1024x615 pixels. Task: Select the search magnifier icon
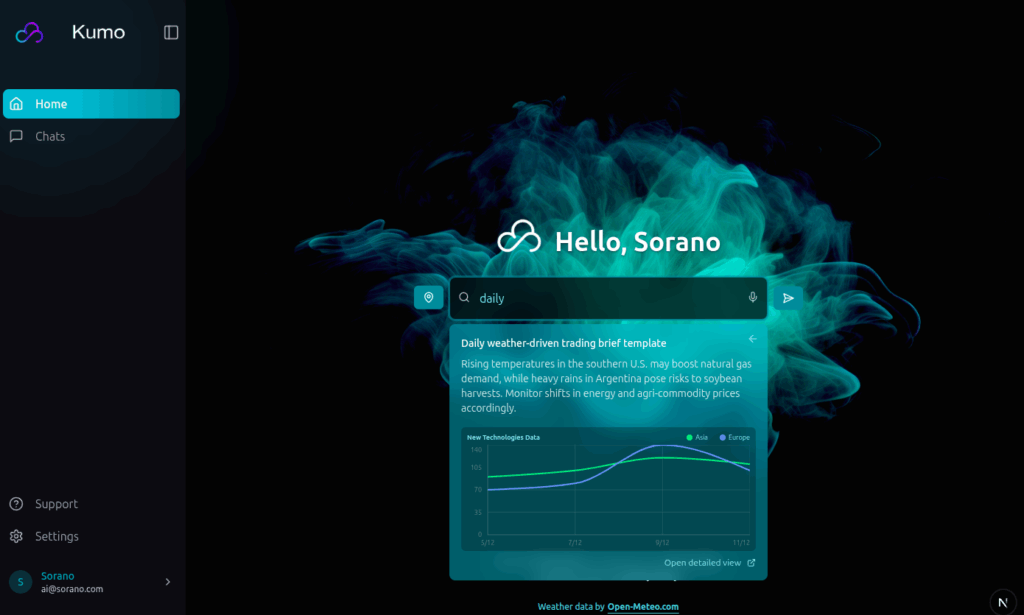point(464,298)
